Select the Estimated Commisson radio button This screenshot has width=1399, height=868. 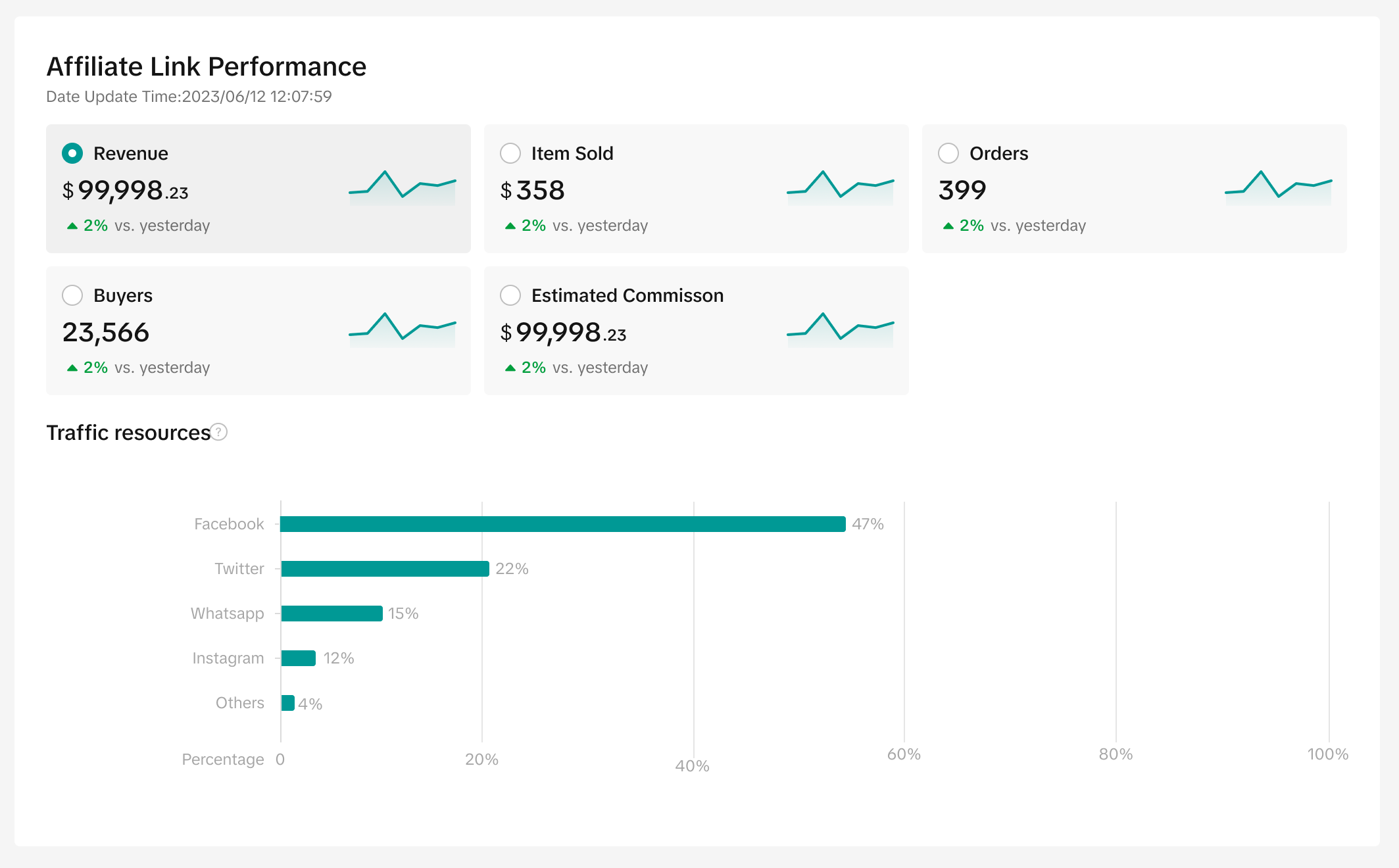(510, 295)
